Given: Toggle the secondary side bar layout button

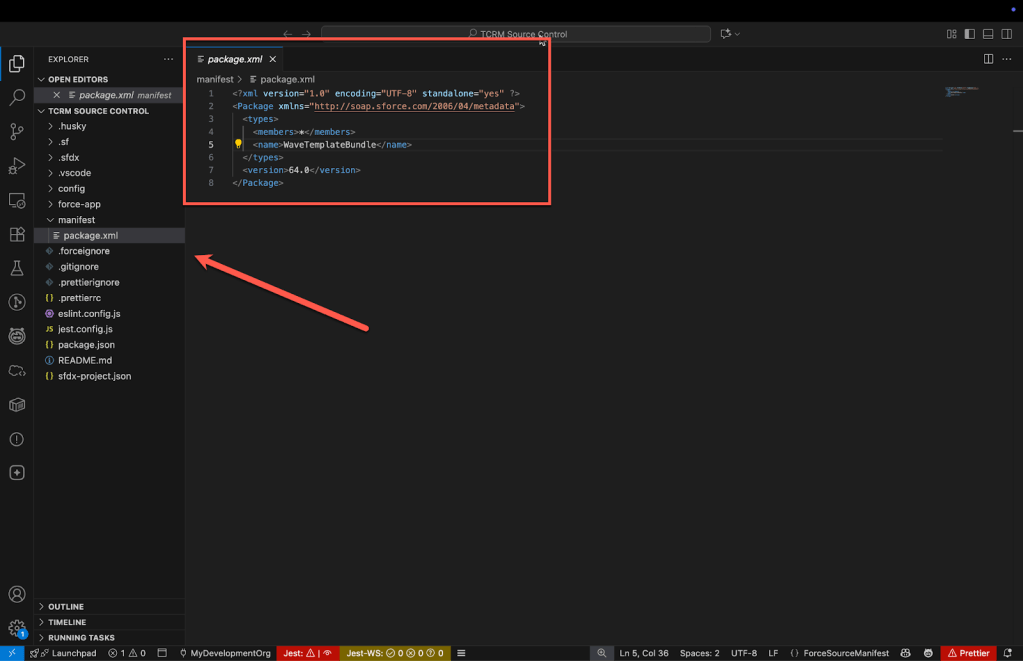Looking at the screenshot, I should click(1006, 34).
